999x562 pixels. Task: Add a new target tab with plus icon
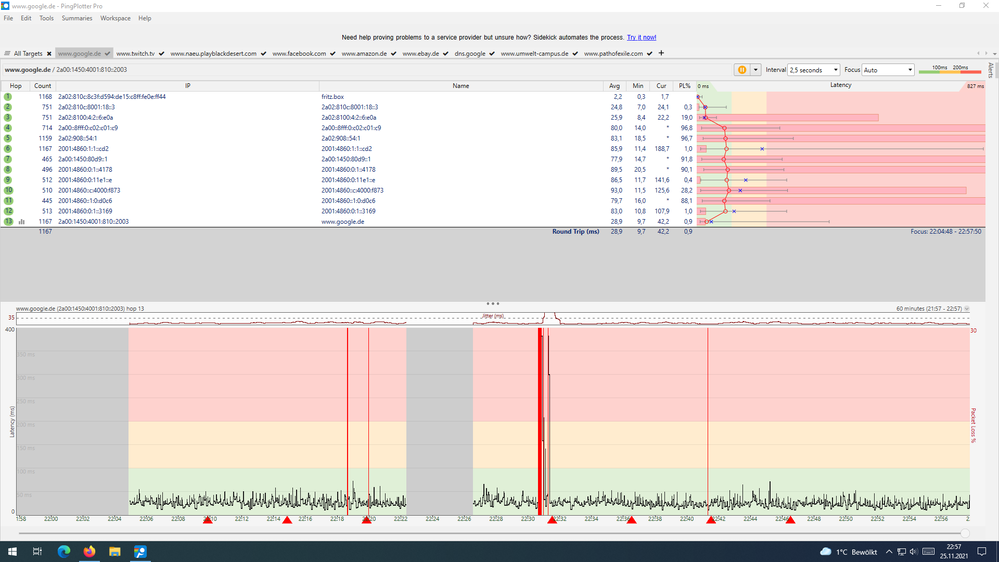pos(661,53)
